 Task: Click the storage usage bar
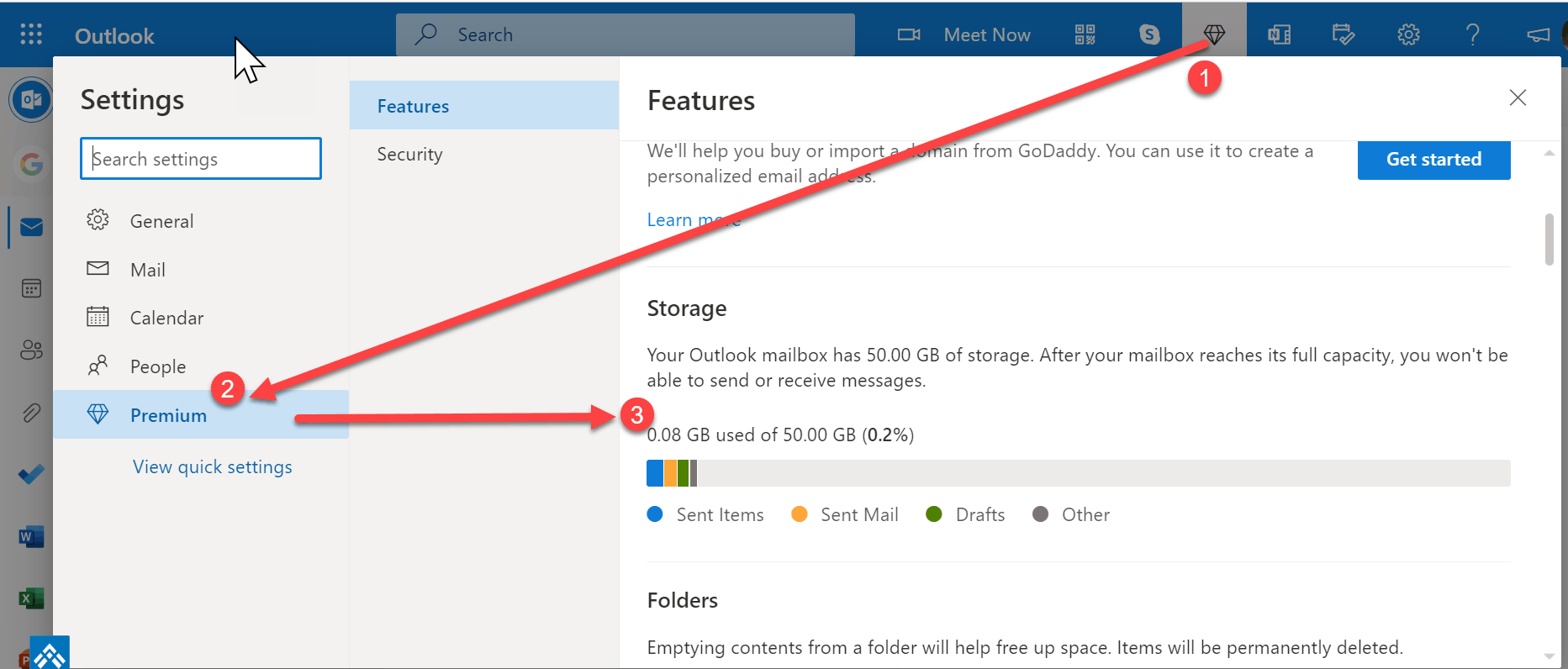1079,473
